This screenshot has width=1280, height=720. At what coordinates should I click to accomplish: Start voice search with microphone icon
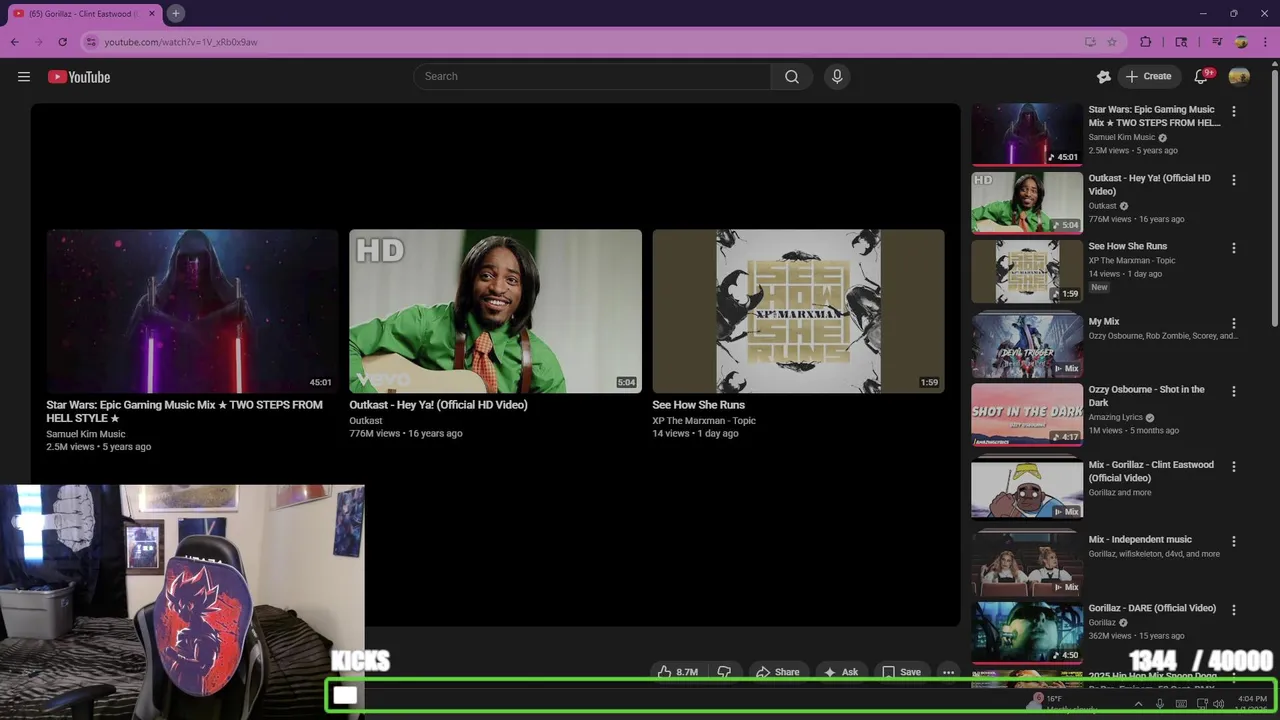(837, 77)
